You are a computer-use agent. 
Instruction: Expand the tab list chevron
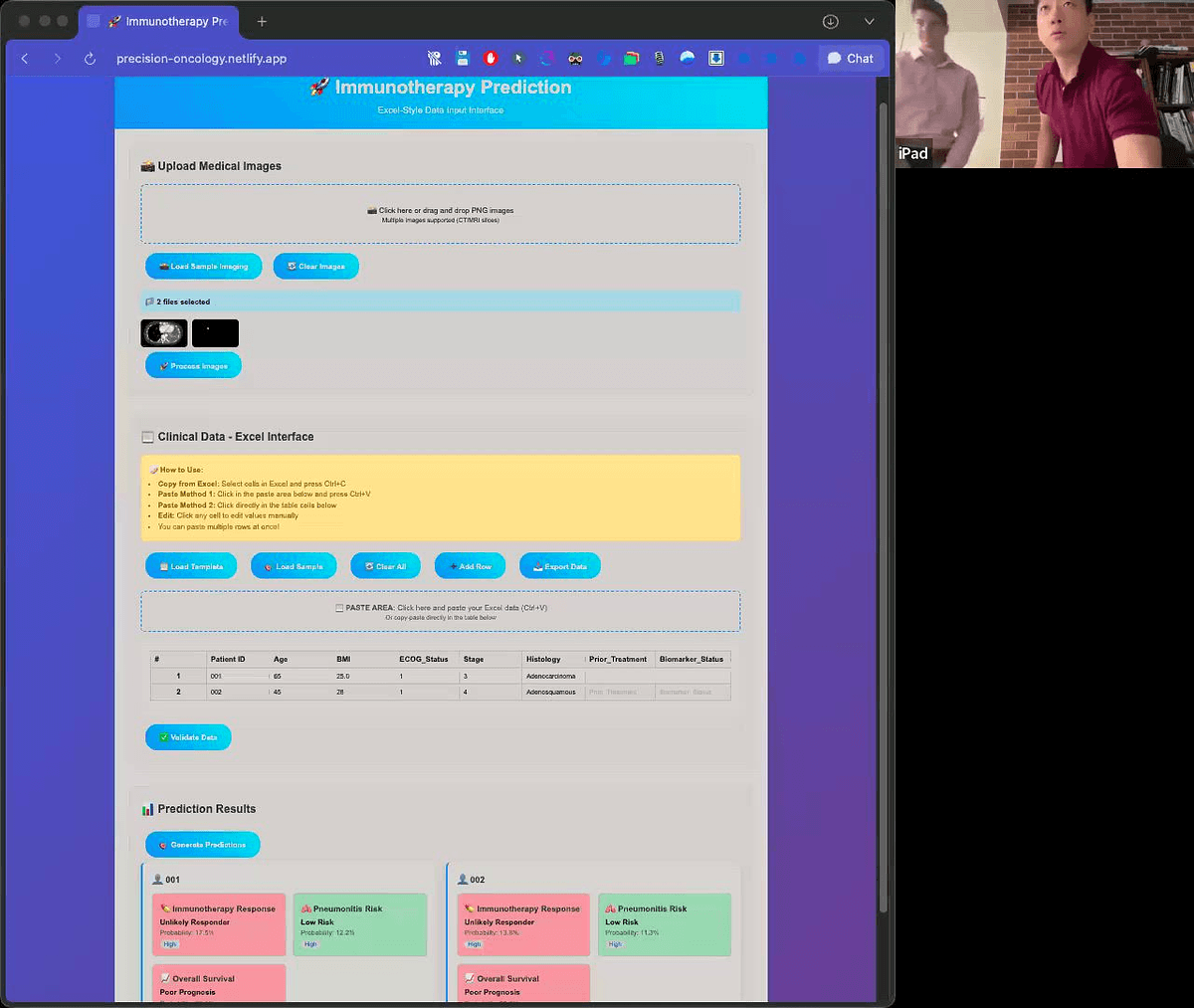click(x=869, y=21)
